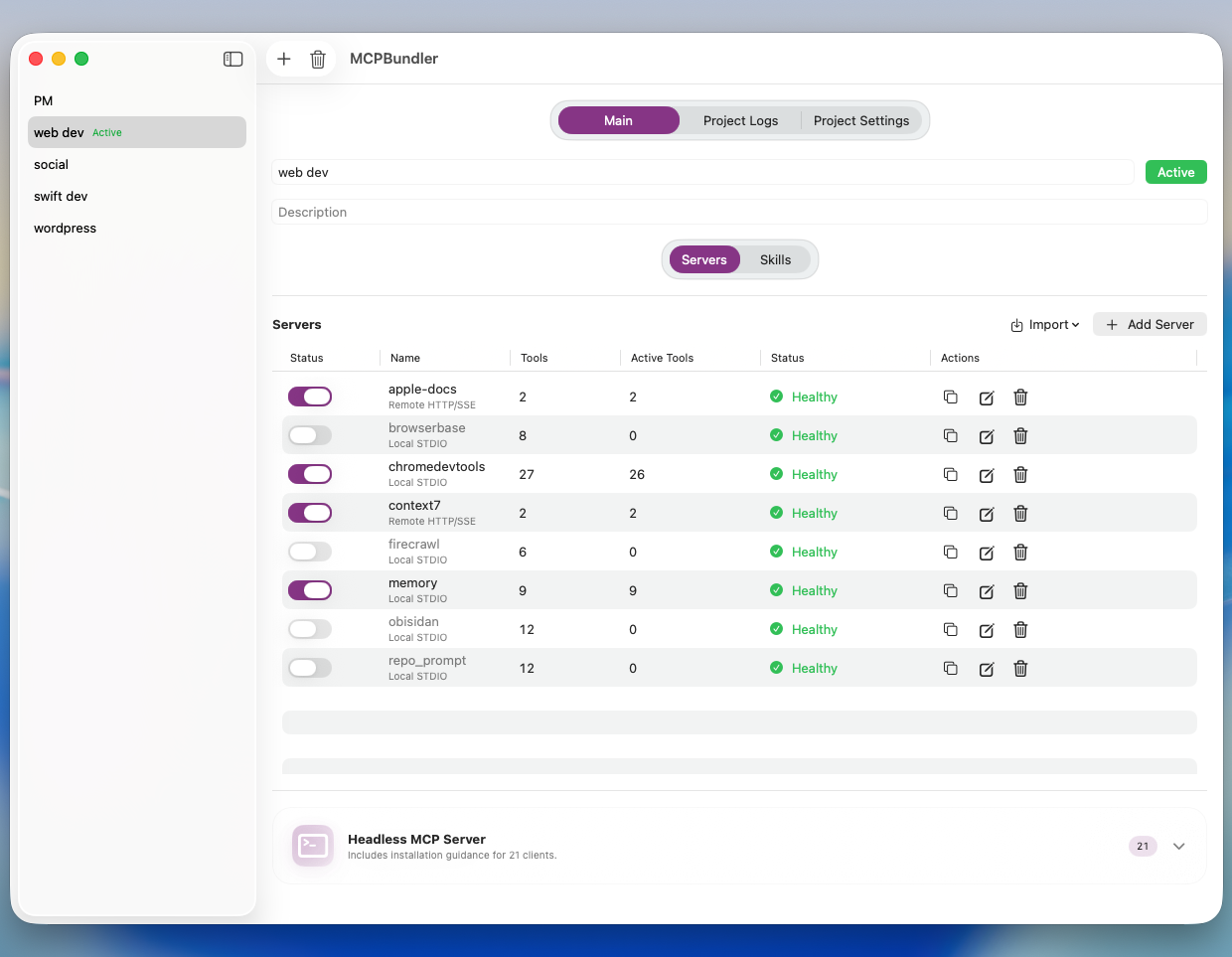Enable the browserbase server toggle
1232x957 pixels.
pos(310,435)
